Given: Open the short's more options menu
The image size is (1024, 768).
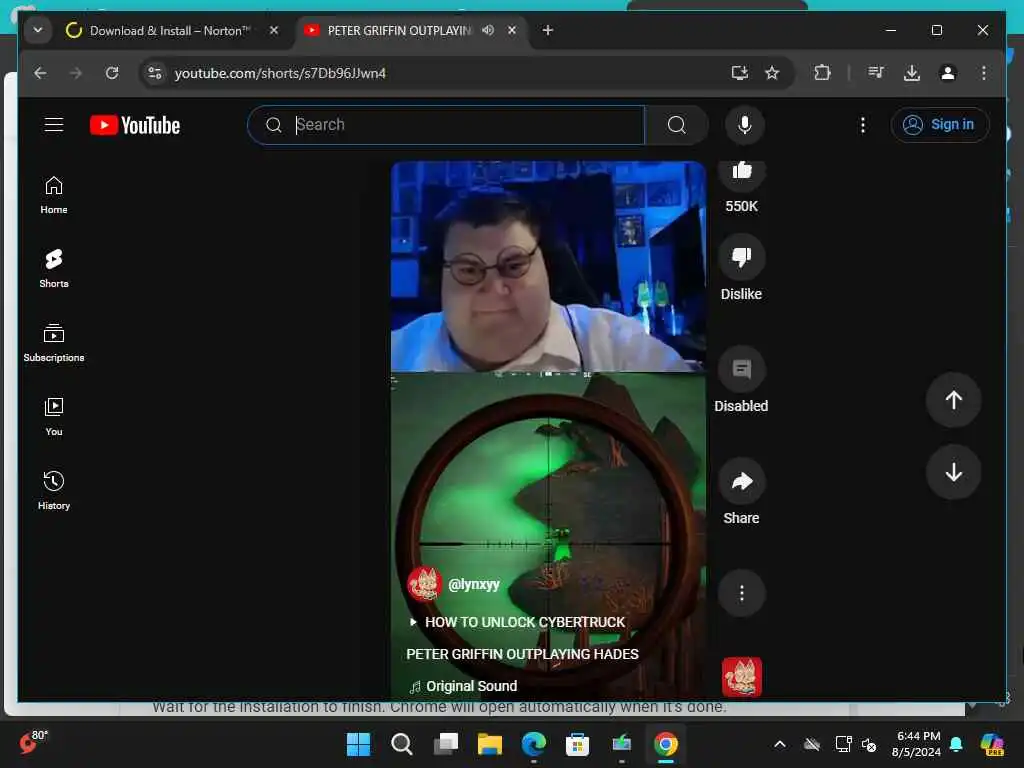Looking at the screenshot, I should (x=741, y=593).
